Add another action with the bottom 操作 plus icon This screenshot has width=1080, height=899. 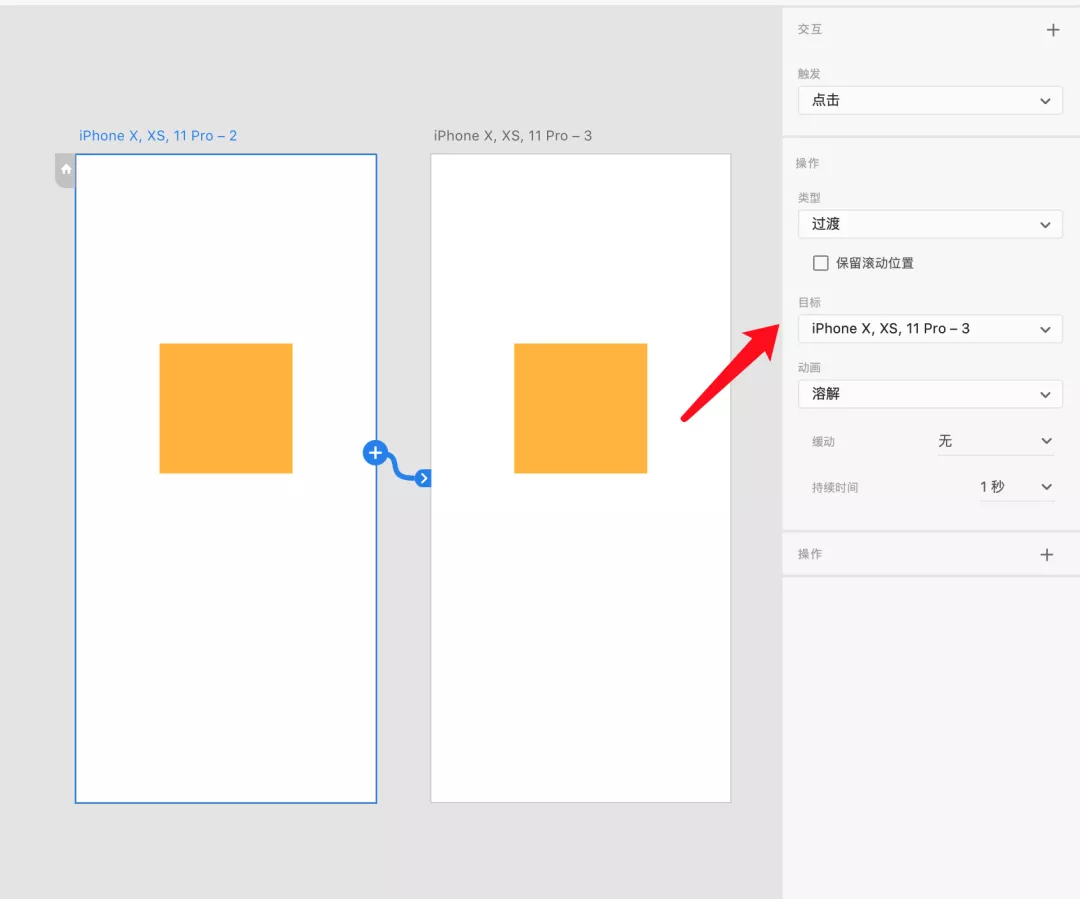point(1046,554)
